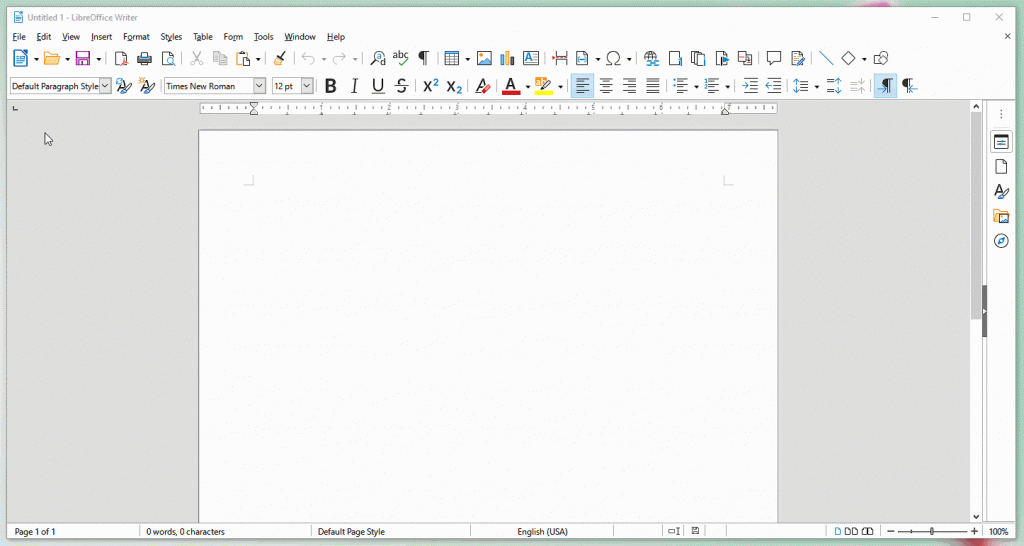The height and width of the screenshot is (546, 1024).
Task: Toggle Strikethrough formatting
Action: [401, 86]
